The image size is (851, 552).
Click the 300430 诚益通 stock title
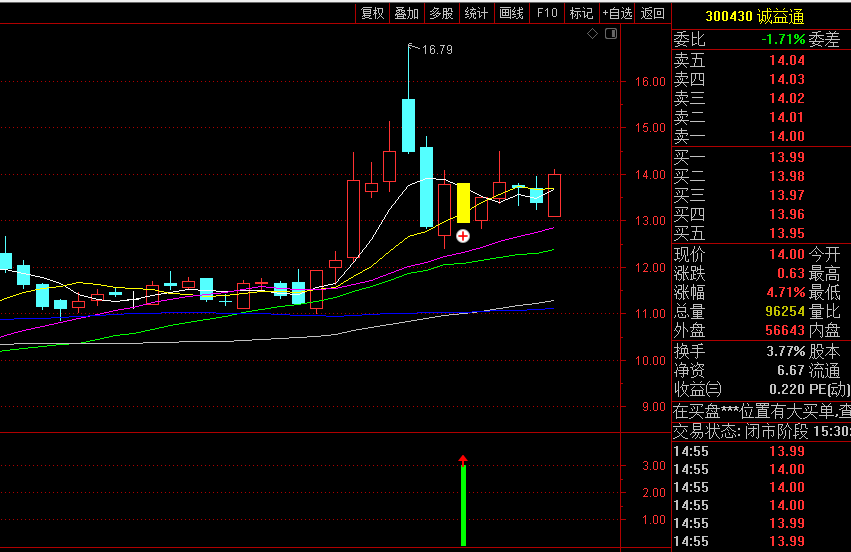tap(755, 16)
